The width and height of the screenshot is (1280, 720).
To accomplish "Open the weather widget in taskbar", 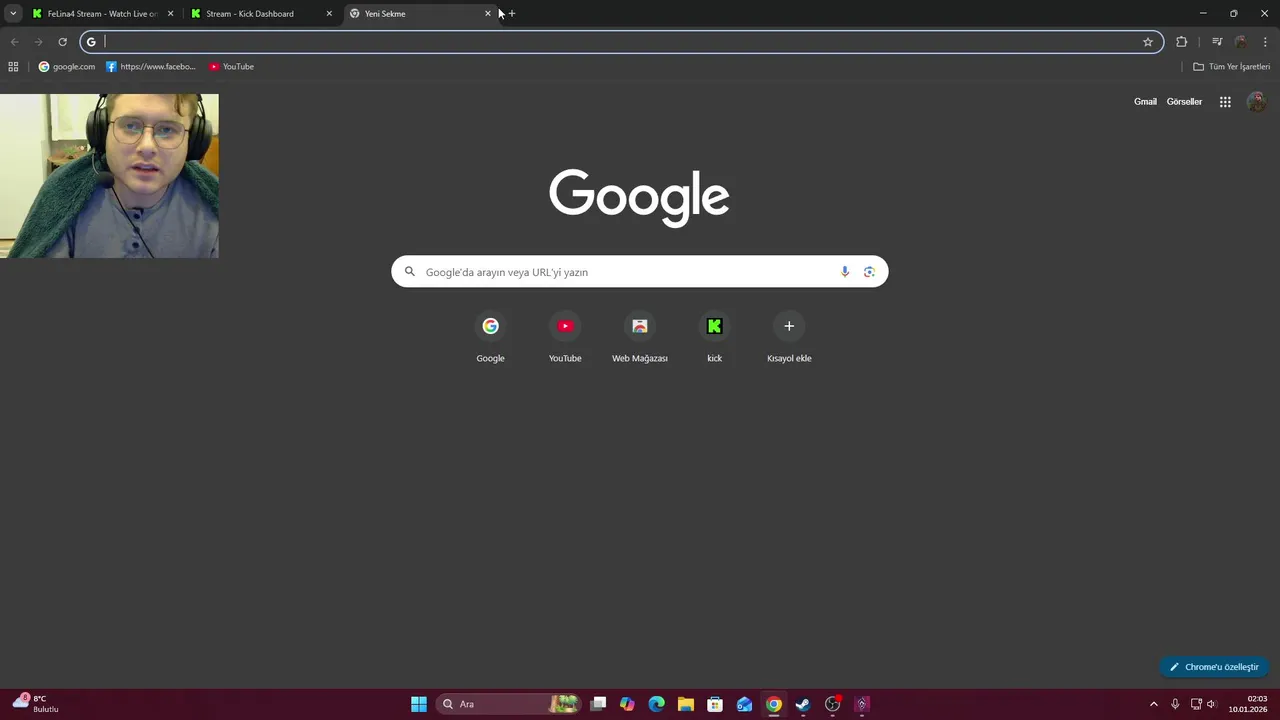I will pos(36,704).
